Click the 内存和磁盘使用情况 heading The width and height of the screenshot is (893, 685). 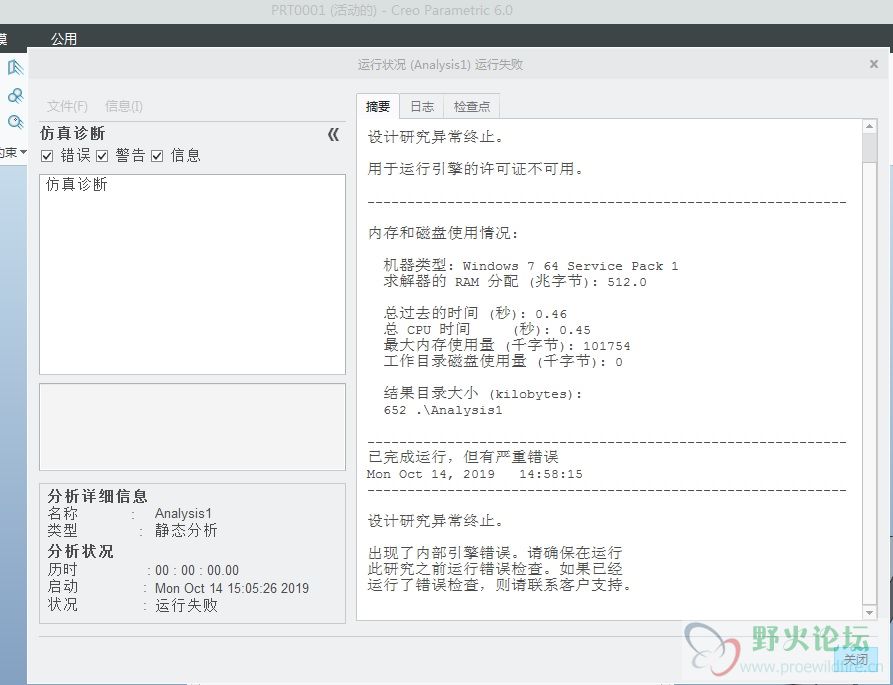click(443, 233)
